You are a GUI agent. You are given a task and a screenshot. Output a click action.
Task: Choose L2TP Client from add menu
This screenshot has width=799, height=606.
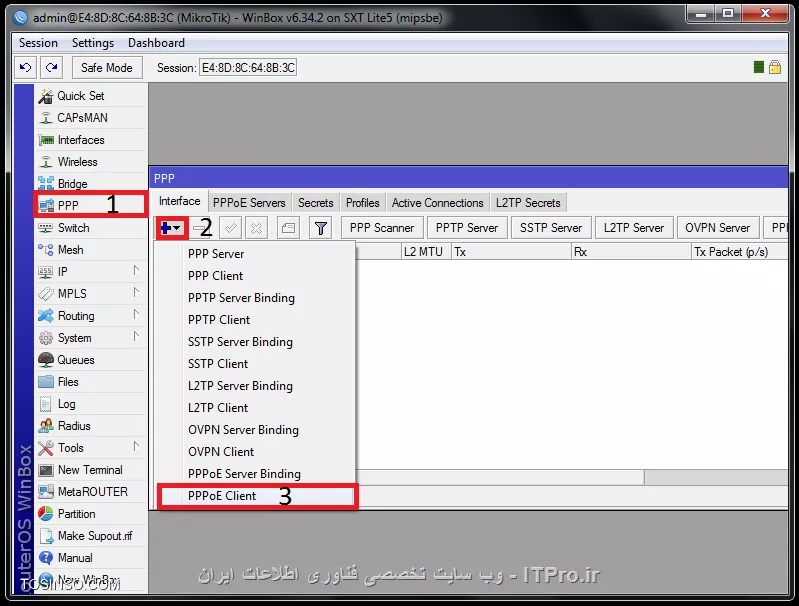click(x=255, y=408)
